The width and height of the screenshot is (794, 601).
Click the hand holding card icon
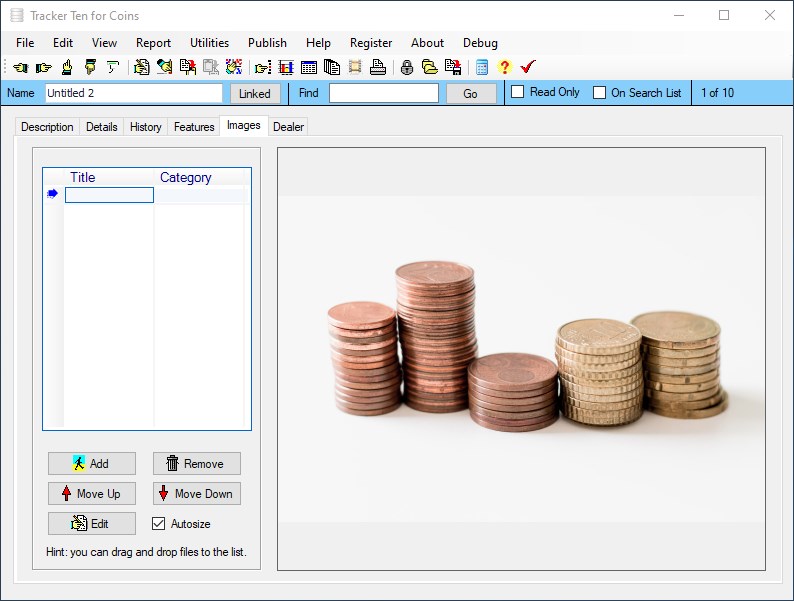[x=165, y=67]
